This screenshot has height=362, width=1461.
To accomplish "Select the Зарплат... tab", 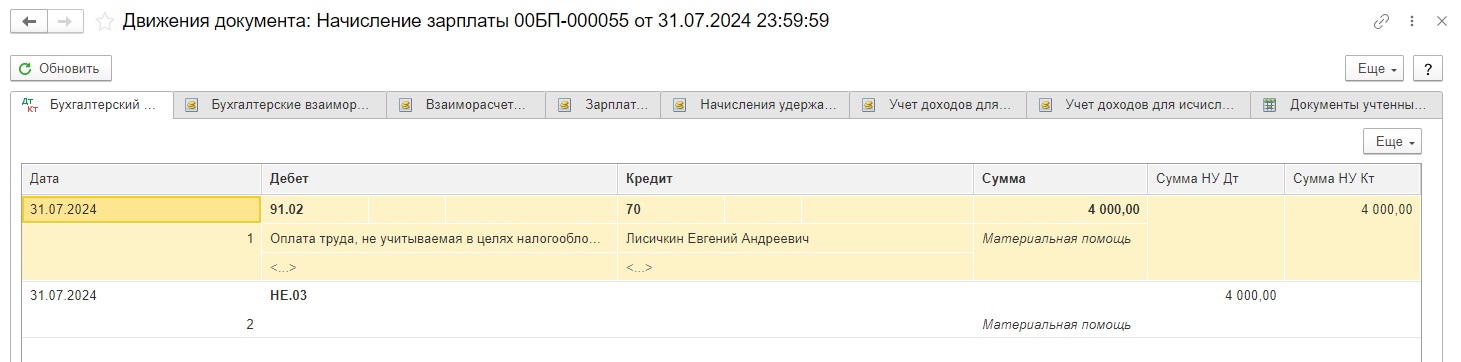I will coord(604,105).
